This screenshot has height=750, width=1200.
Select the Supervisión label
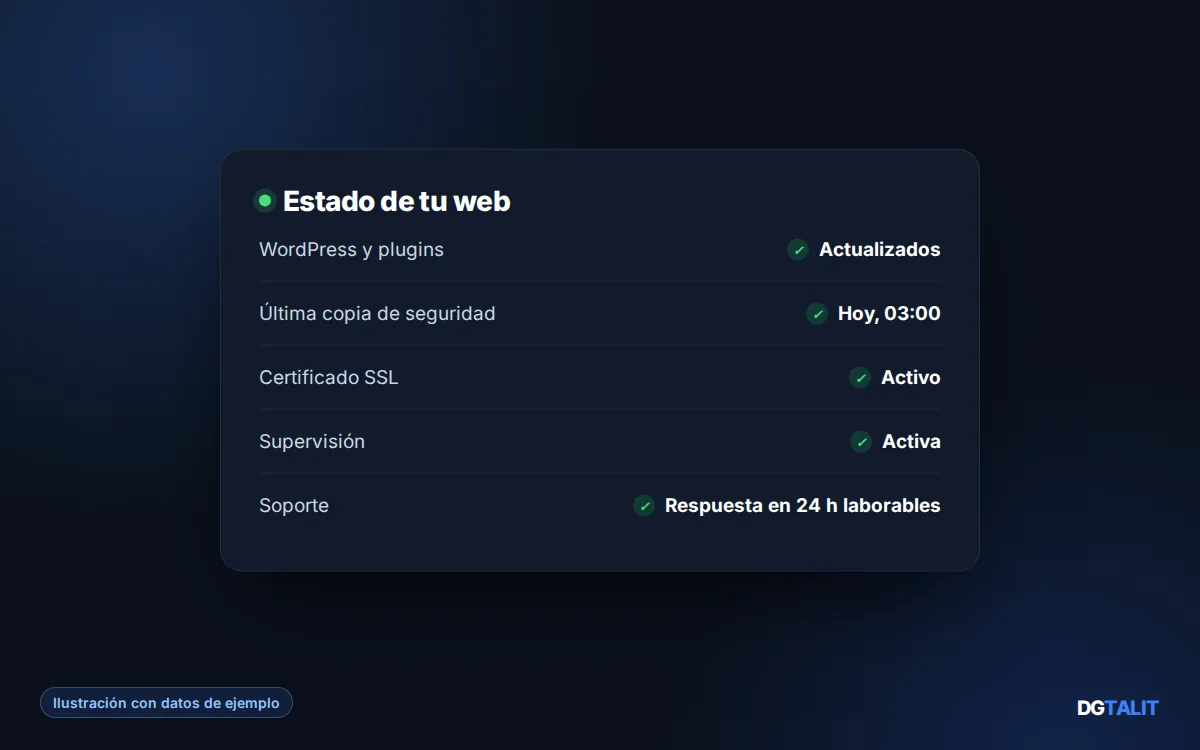tap(312, 441)
